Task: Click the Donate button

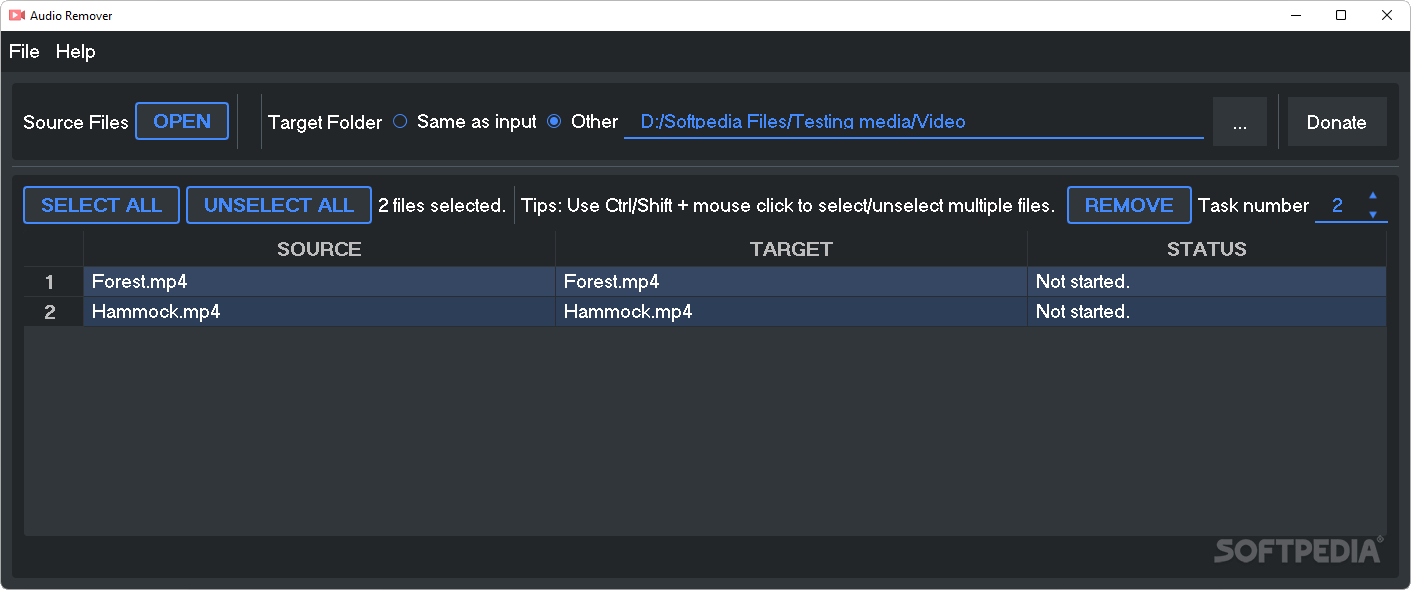Action: pos(1337,121)
